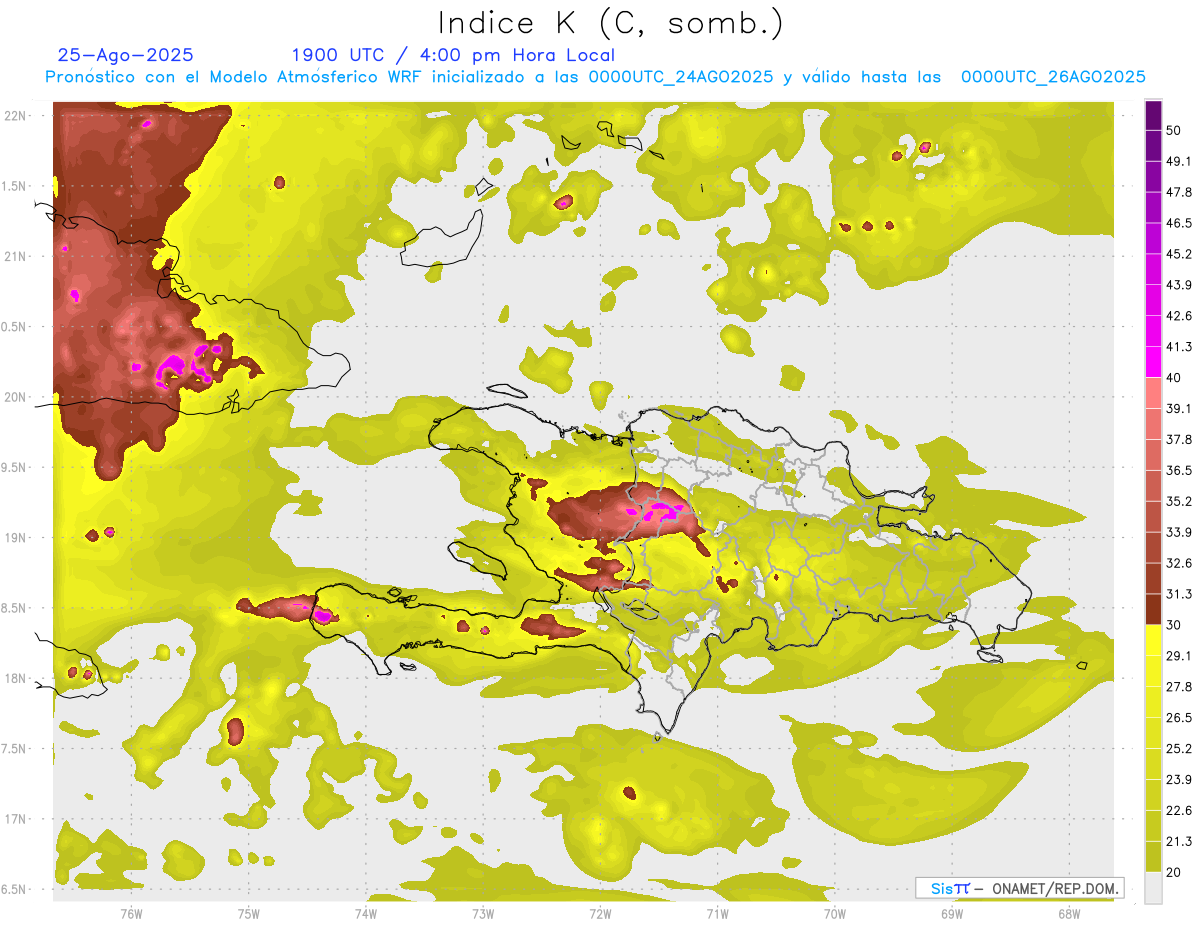Click the gray swatch at the color scale bottom
1200x927 pixels.
(1153, 888)
